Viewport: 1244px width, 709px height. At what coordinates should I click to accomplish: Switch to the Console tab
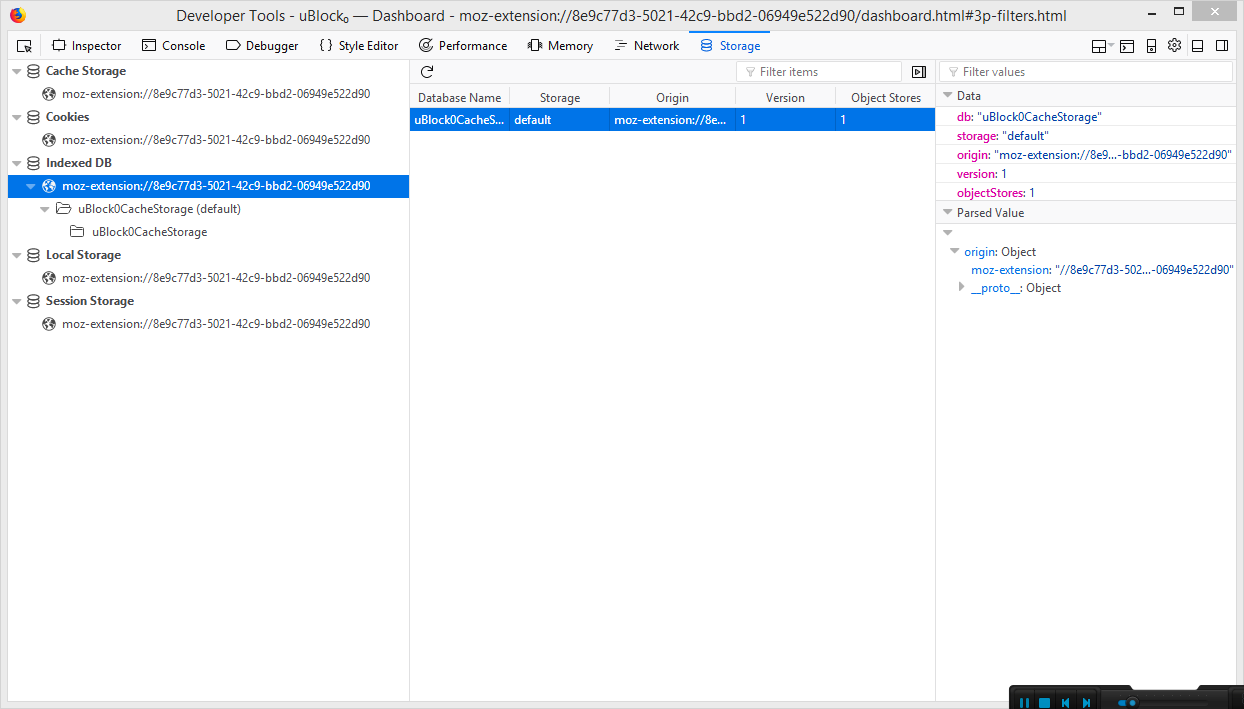click(x=173, y=46)
